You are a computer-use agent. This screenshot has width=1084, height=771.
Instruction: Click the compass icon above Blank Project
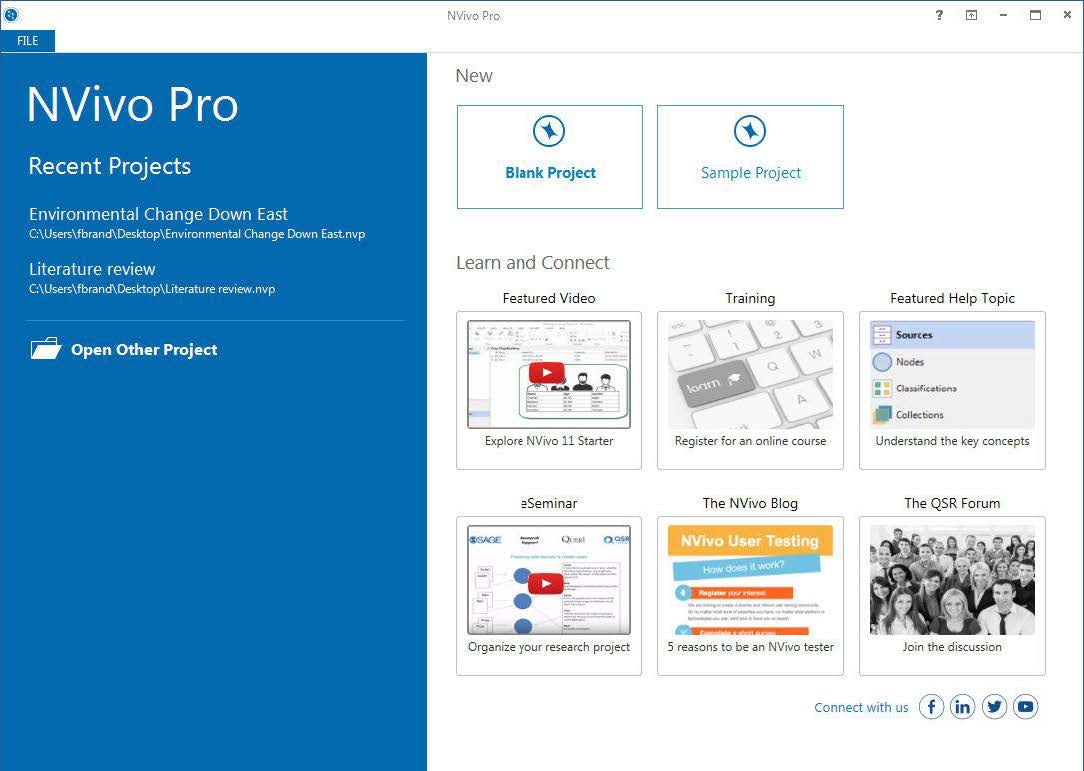(x=549, y=131)
